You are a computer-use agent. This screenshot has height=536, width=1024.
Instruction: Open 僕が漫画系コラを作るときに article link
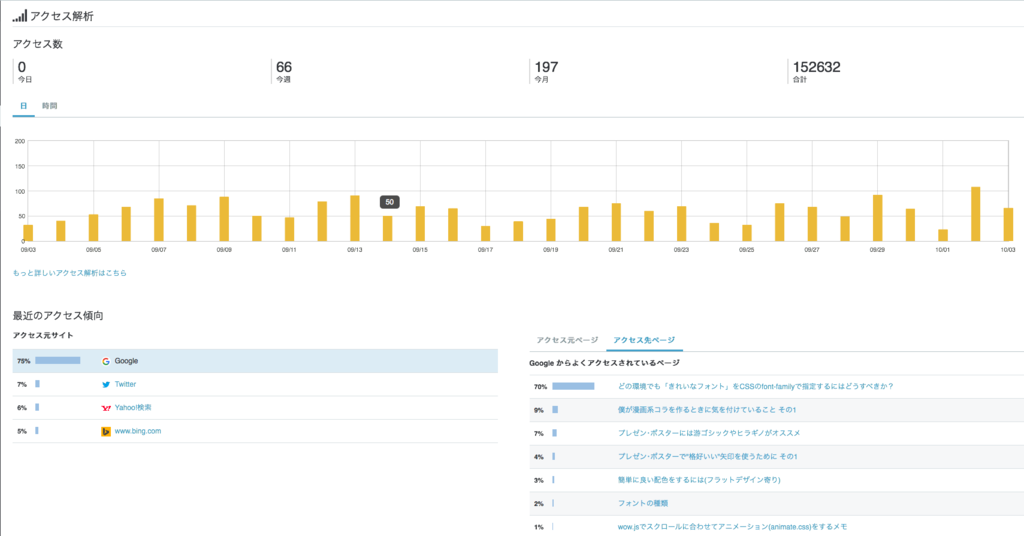click(x=707, y=410)
